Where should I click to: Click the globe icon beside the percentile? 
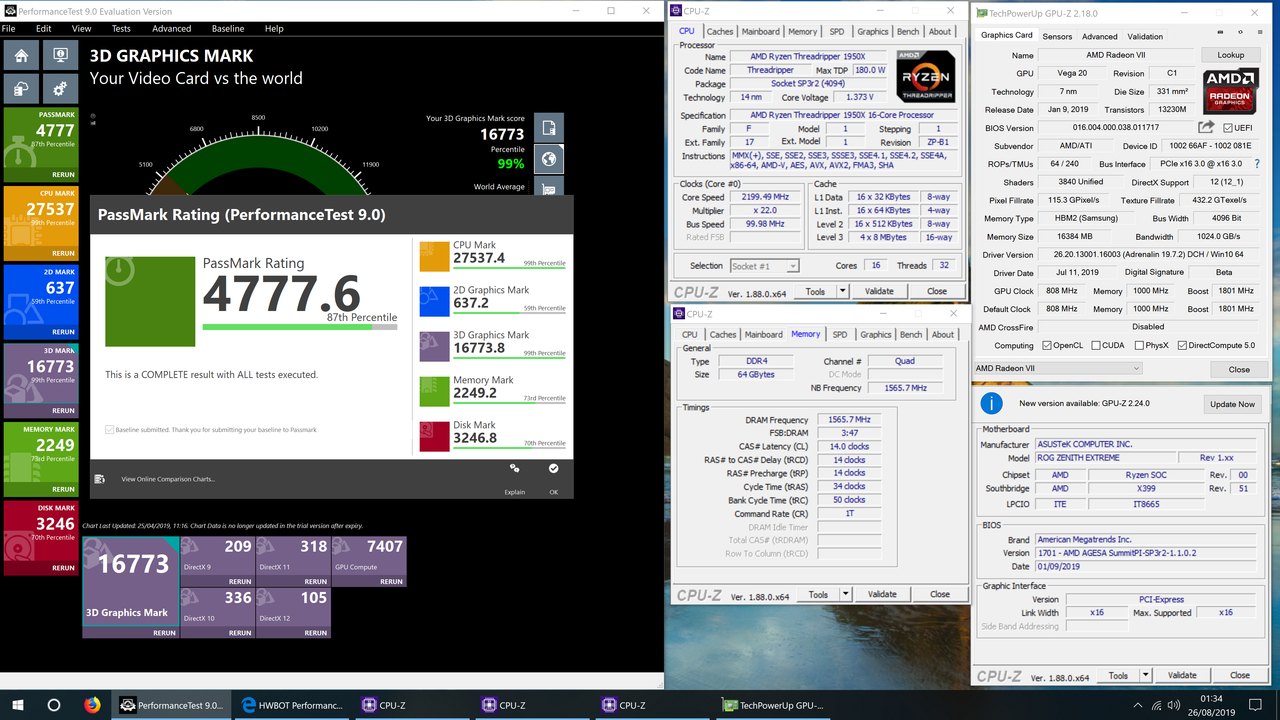tap(549, 159)
